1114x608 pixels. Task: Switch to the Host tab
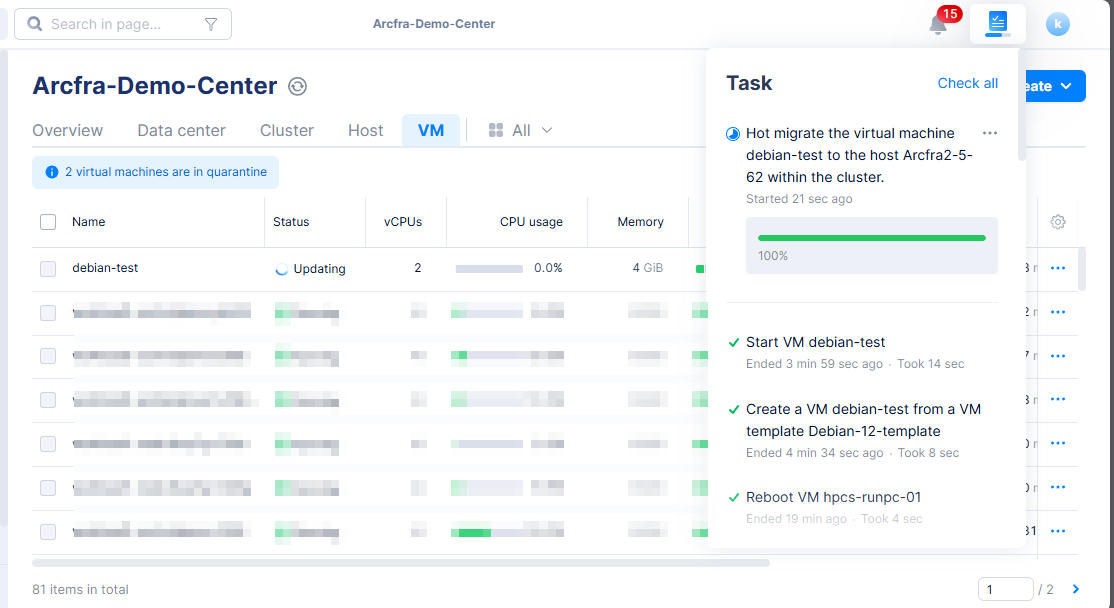[x=366, y=130]
